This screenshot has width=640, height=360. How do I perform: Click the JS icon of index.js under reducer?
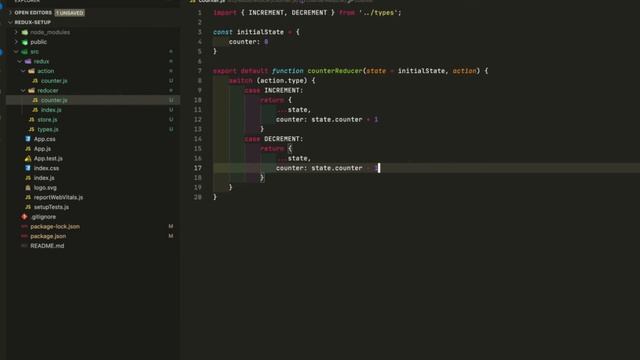[x=35, y=110]
